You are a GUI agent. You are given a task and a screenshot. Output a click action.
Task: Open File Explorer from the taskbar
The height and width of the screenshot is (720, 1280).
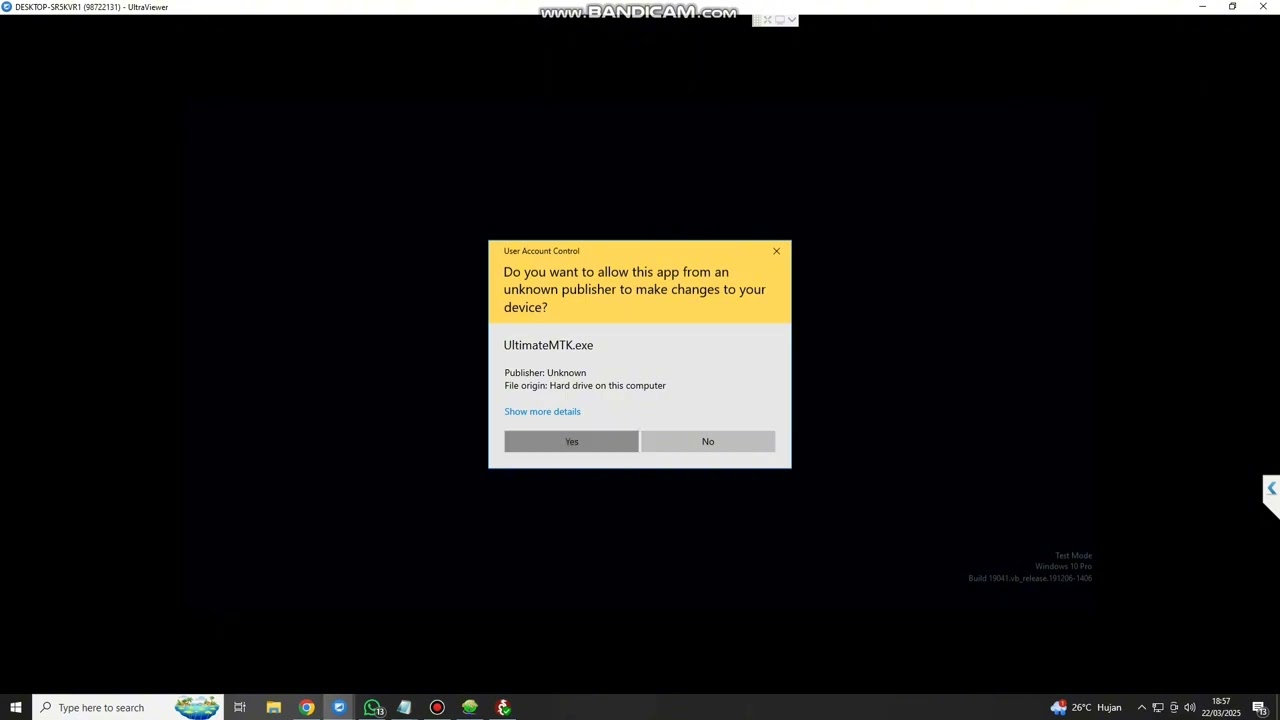(273, 707)
